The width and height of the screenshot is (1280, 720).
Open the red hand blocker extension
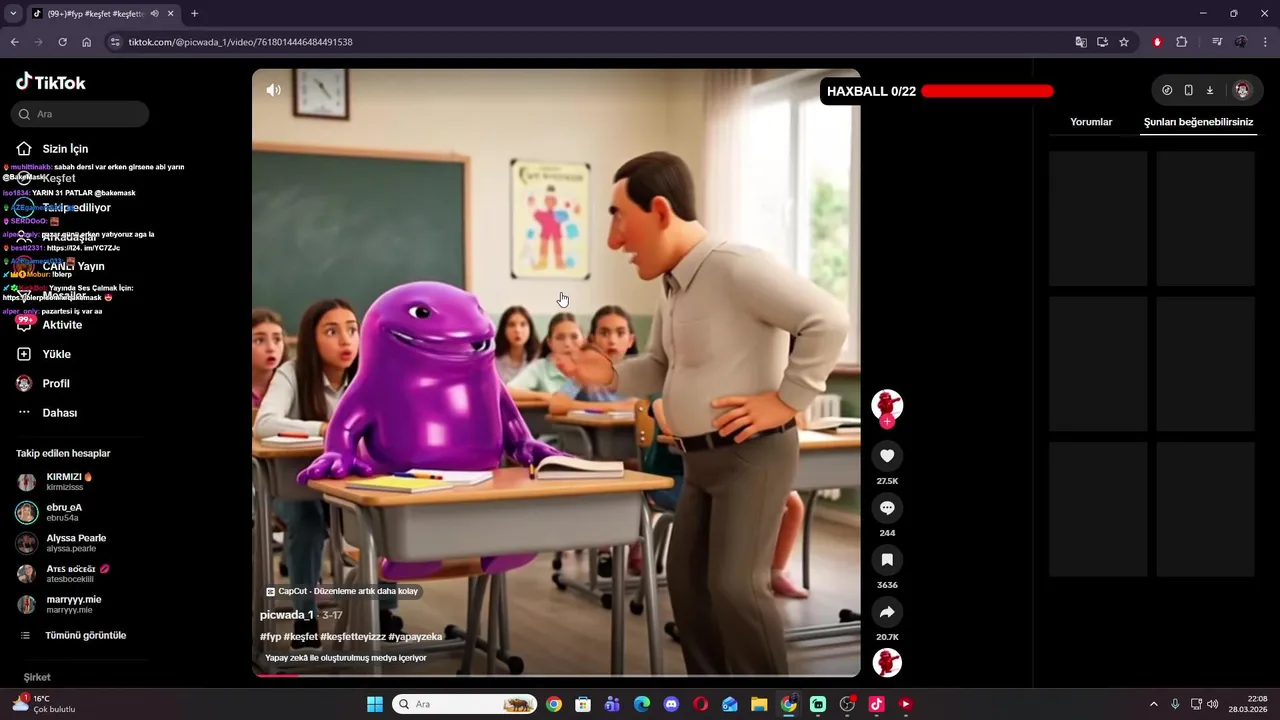pos(1157,42)
